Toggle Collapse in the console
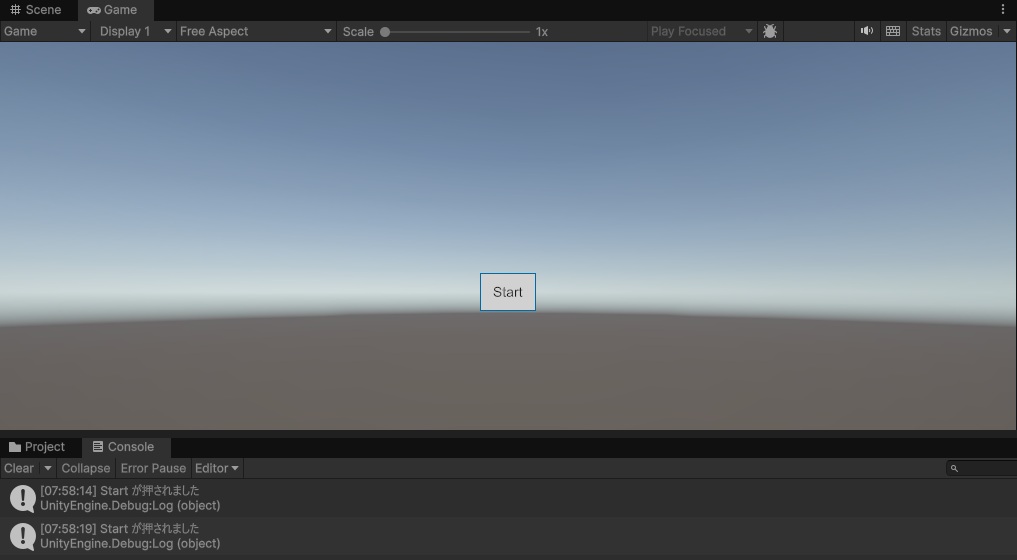 [86, 468]
